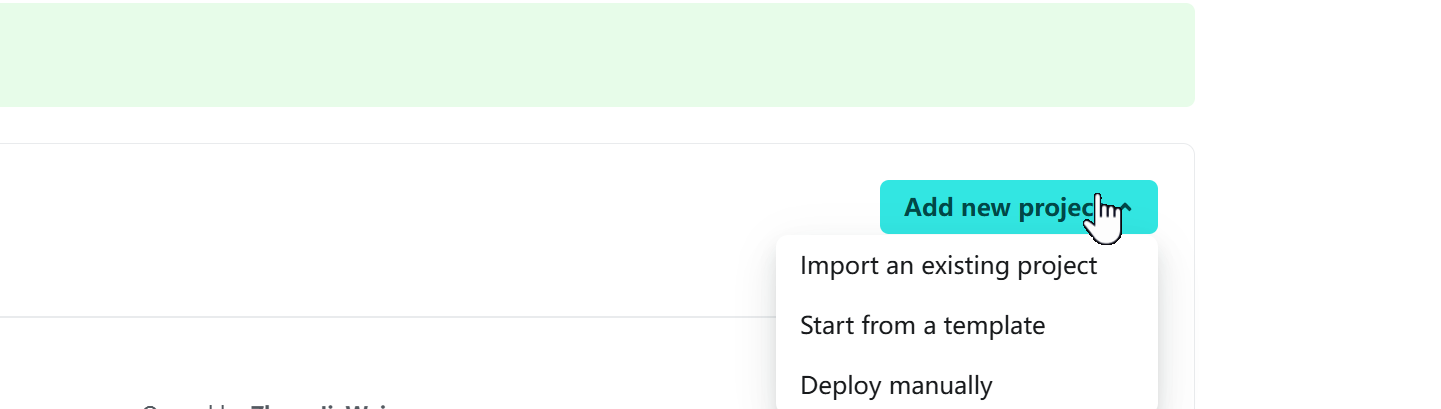The image size is (1441, 409).
Task: Click the last visible dropdown menu item
Action: click(x=896, y=386)
